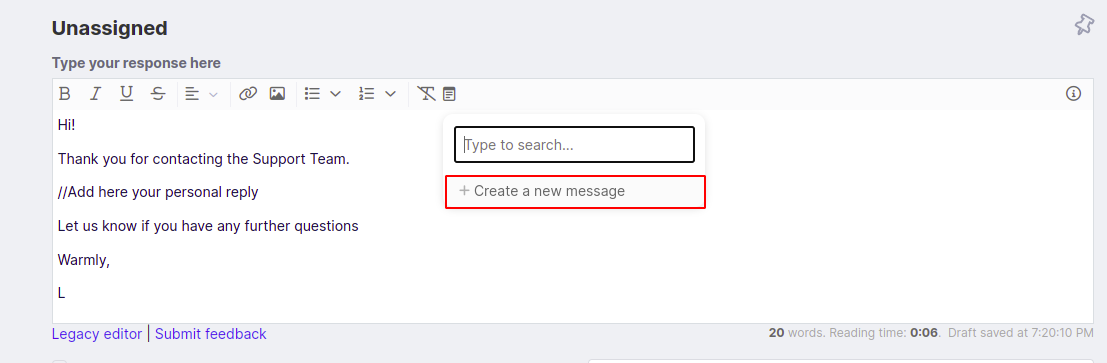Open the editor info icon
1107x363 pixels.
pos(1073,93)
